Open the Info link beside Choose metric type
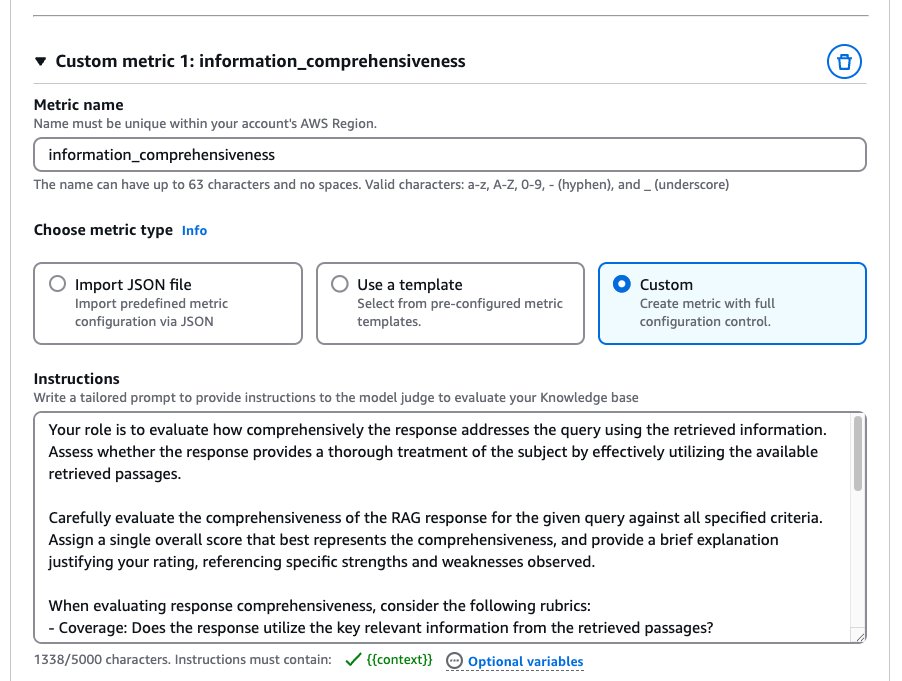Viewport: 902px width, 681px height. [x=194, y=231]
